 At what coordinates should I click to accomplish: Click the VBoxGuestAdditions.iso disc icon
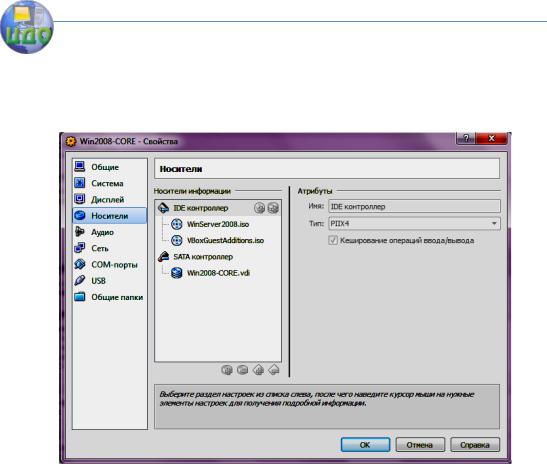pyautogui.click(x=177, y=240)
